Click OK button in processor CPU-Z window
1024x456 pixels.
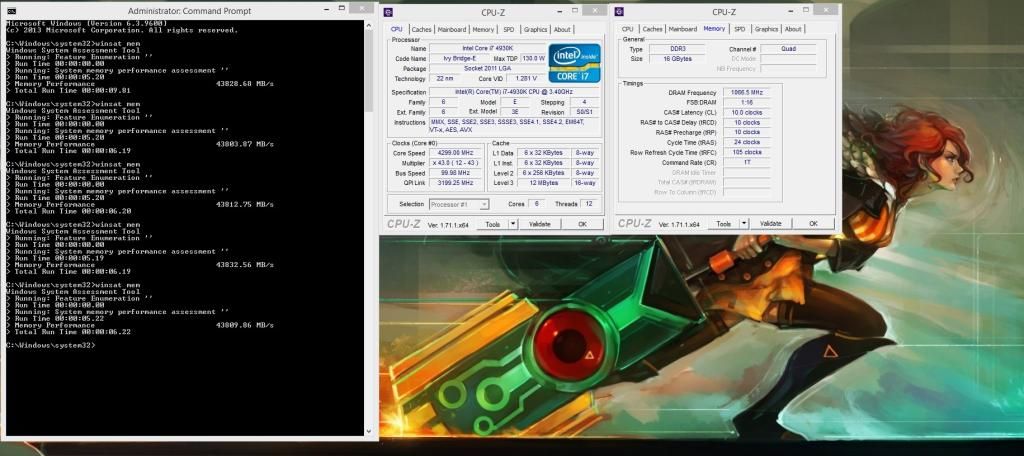[x=583, y=224]
